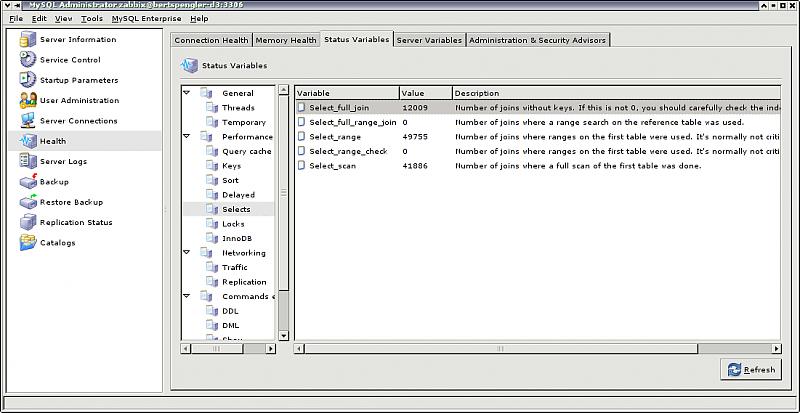Open the MySQL Enterprise menu

(146, 18)
